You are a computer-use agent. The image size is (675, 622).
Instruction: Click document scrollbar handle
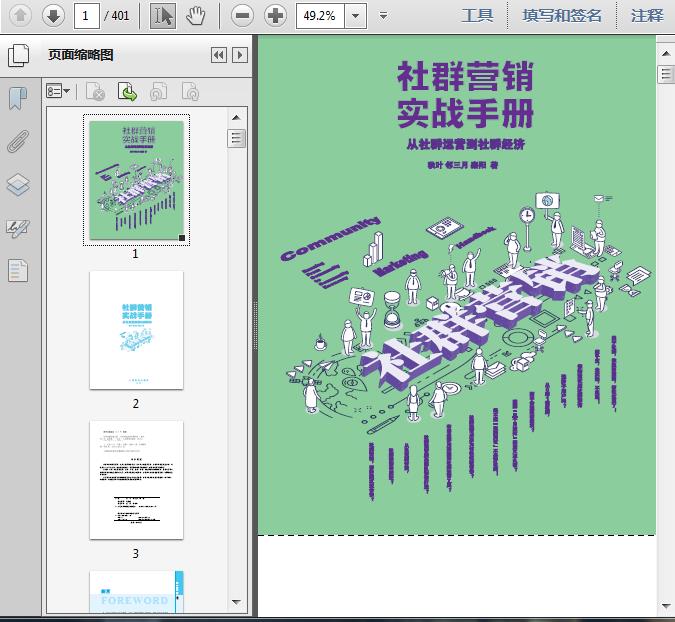(666, 74)
